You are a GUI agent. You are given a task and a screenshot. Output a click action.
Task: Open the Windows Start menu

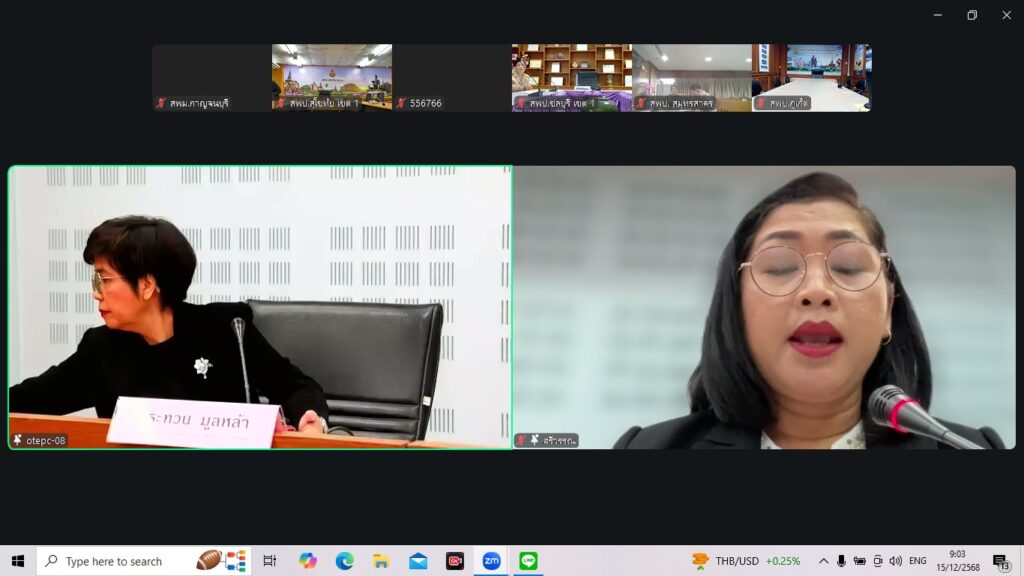[18, 561]
